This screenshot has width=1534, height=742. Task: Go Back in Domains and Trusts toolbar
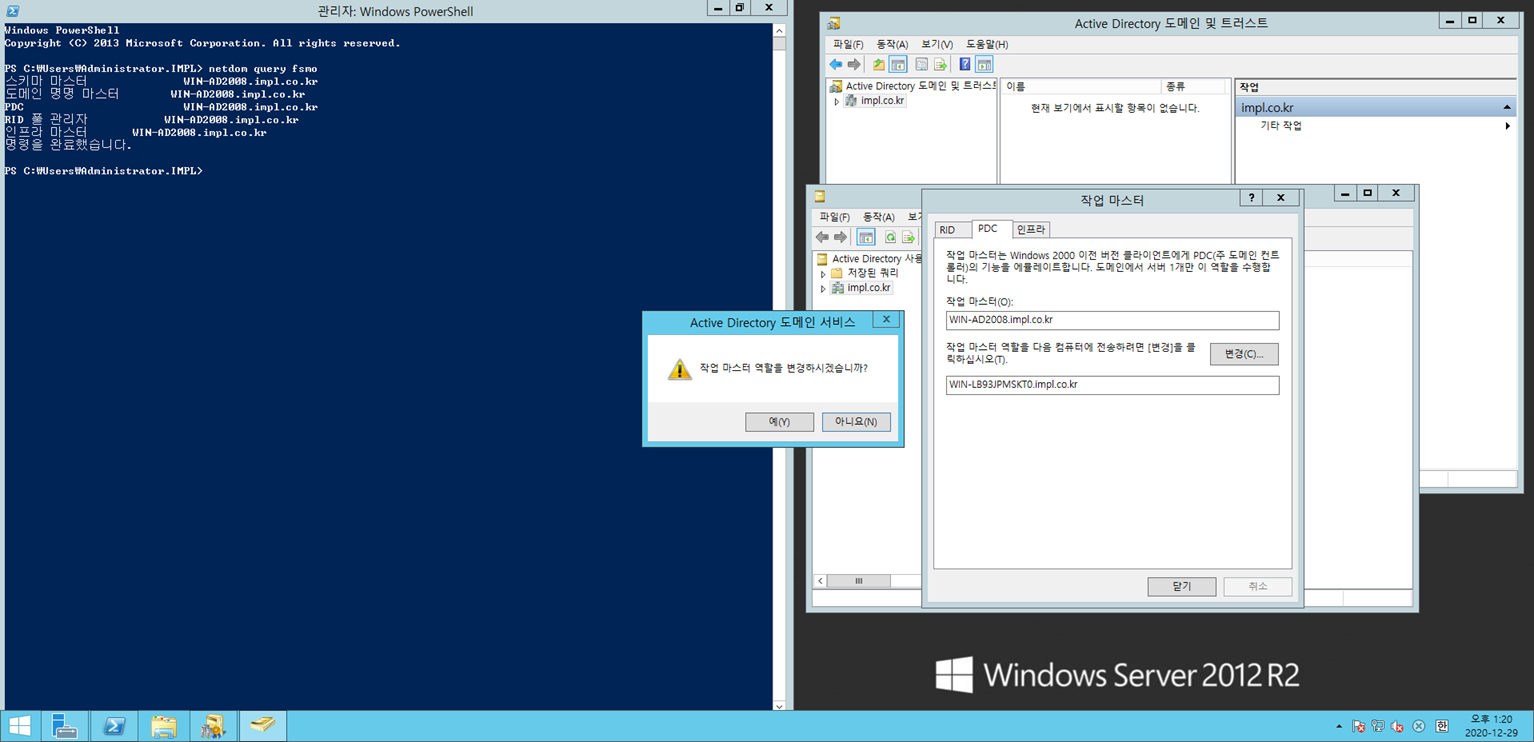[x=836, y=65]
